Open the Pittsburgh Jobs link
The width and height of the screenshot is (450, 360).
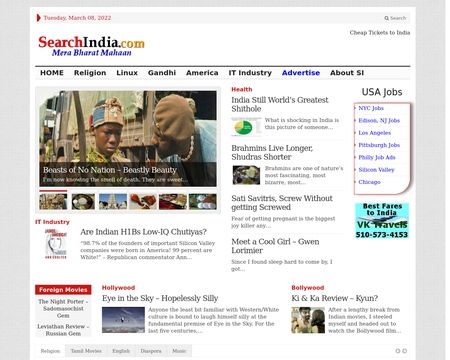point(379,145)
